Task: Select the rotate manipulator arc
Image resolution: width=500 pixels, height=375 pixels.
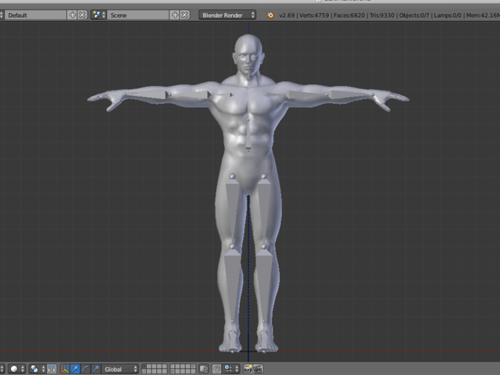Action: click(85, 369)
